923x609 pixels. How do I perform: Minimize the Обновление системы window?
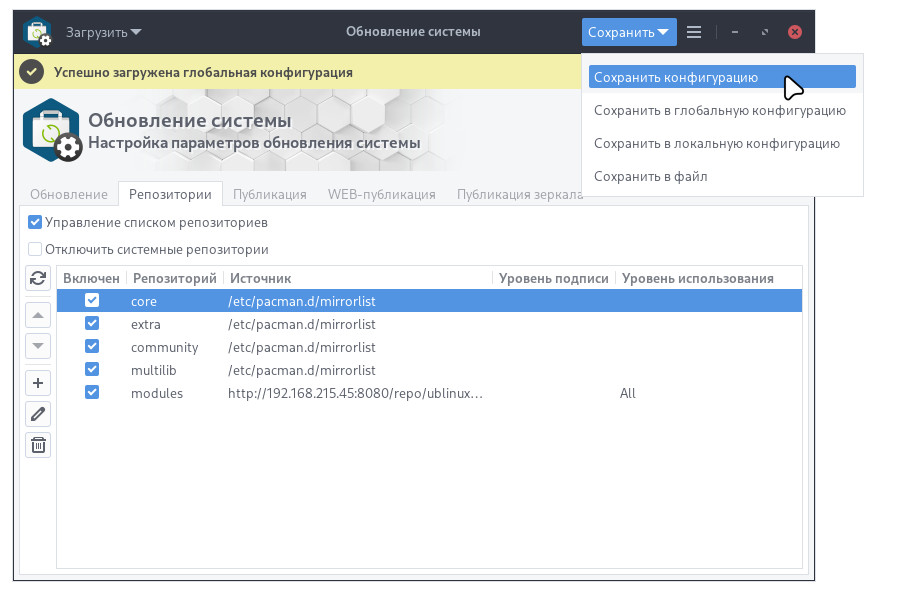click(735, 32)
